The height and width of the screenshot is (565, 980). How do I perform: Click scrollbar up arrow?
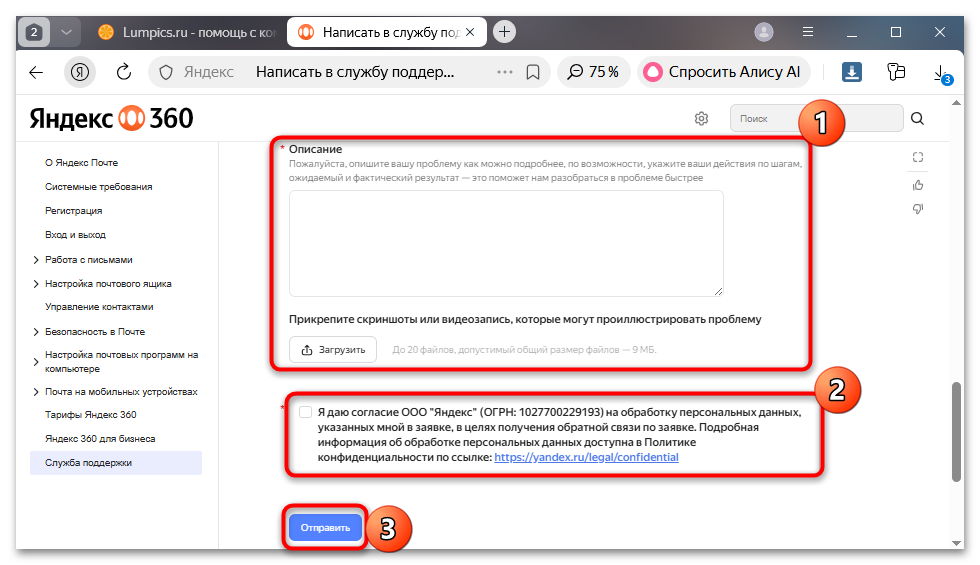[956, 103]
